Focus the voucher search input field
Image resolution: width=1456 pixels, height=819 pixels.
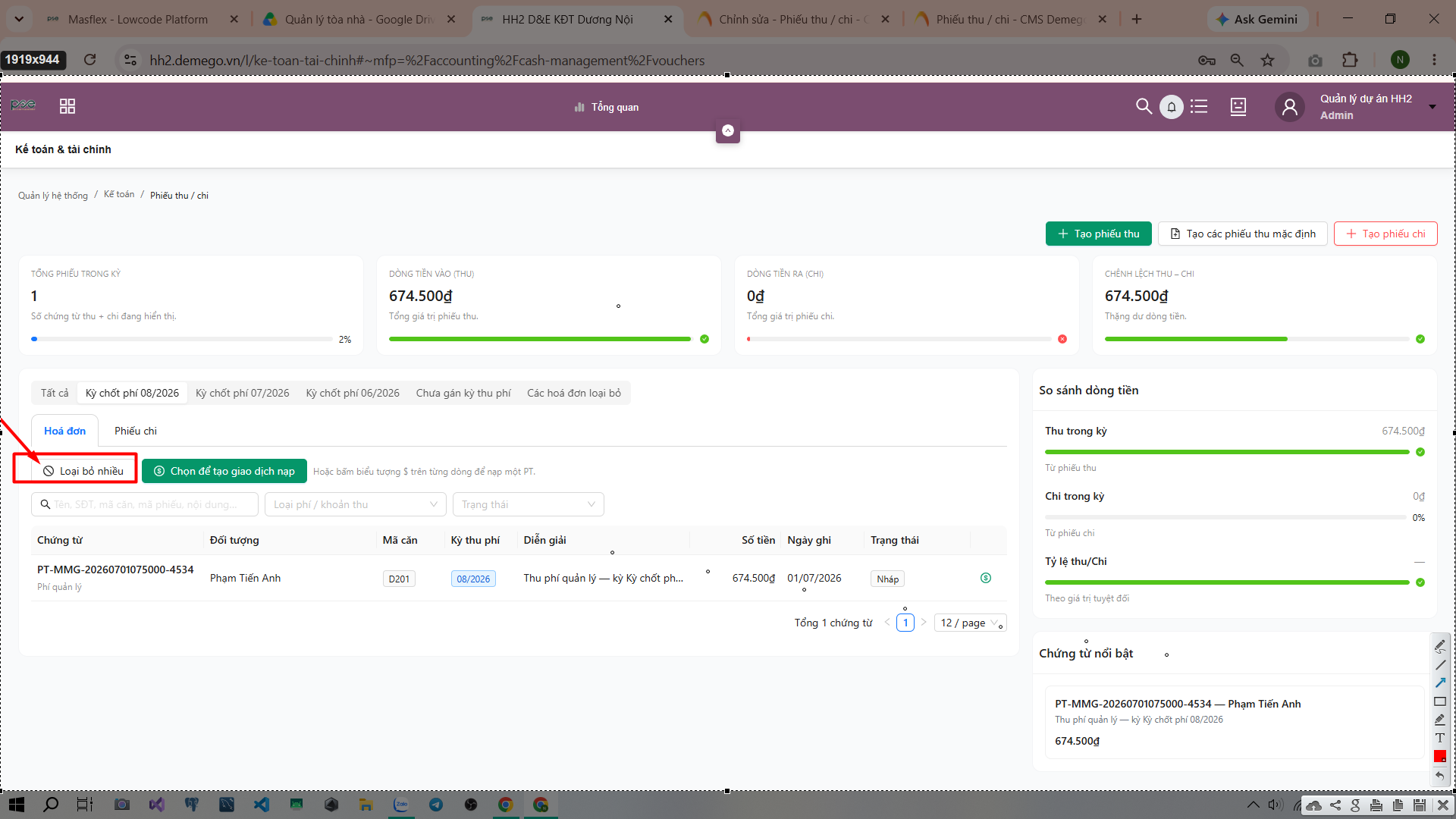145,504
